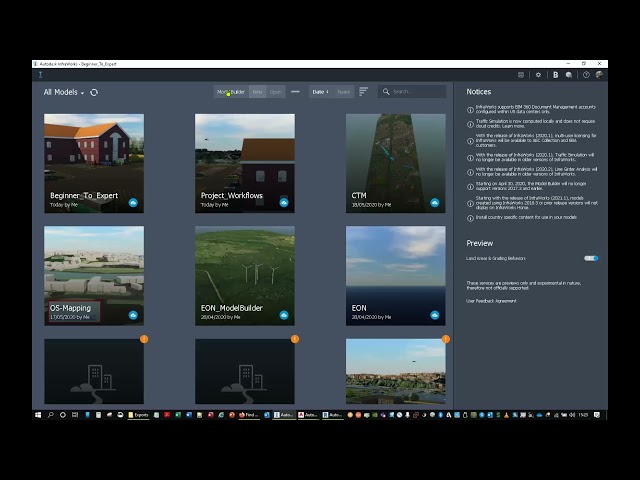This screenshot has width=640, height=480.
Task: Click the Preview heading
Action: 480,243
